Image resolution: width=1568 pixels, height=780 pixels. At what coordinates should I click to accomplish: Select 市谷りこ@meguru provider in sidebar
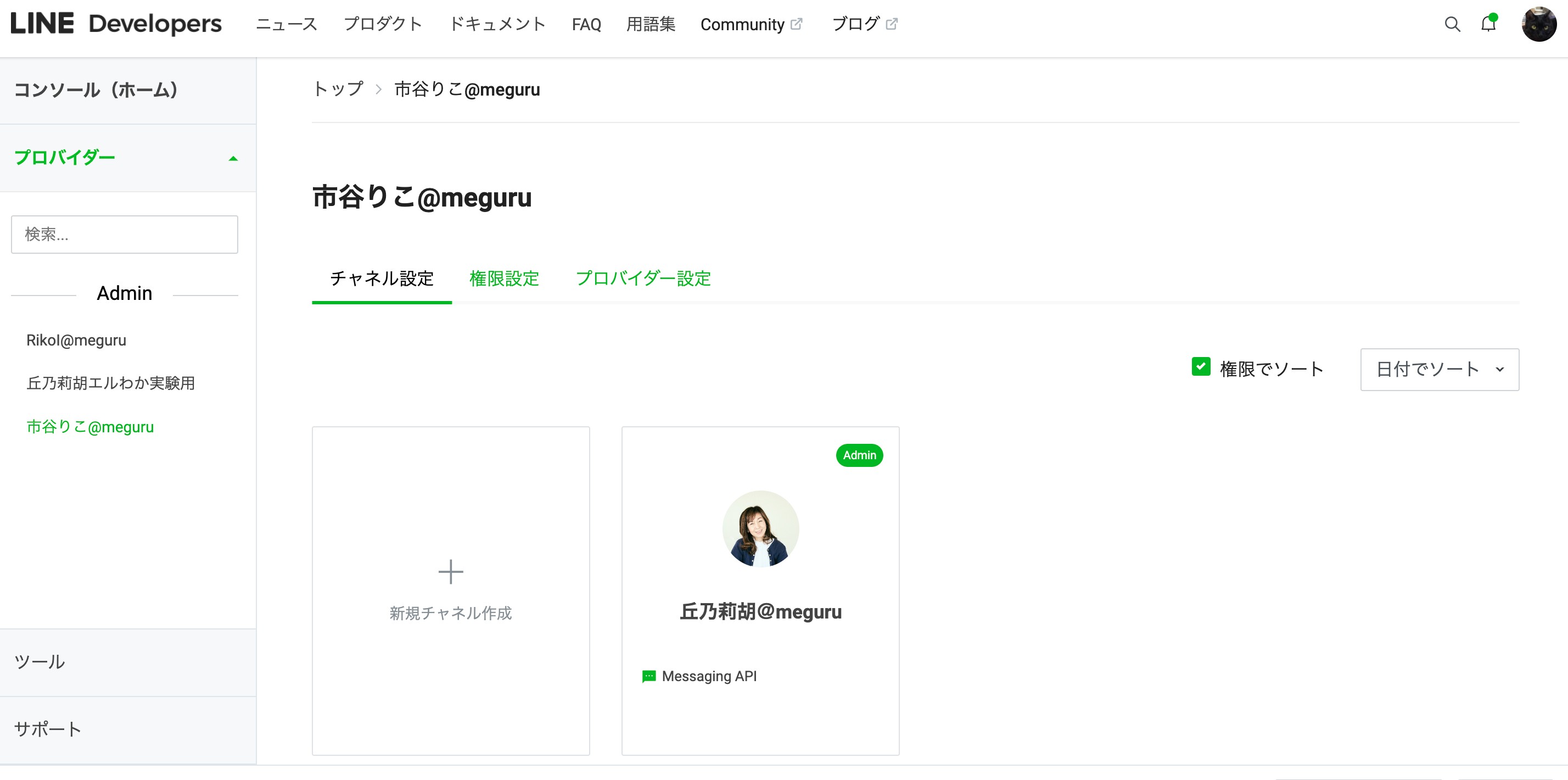(90, 426)
